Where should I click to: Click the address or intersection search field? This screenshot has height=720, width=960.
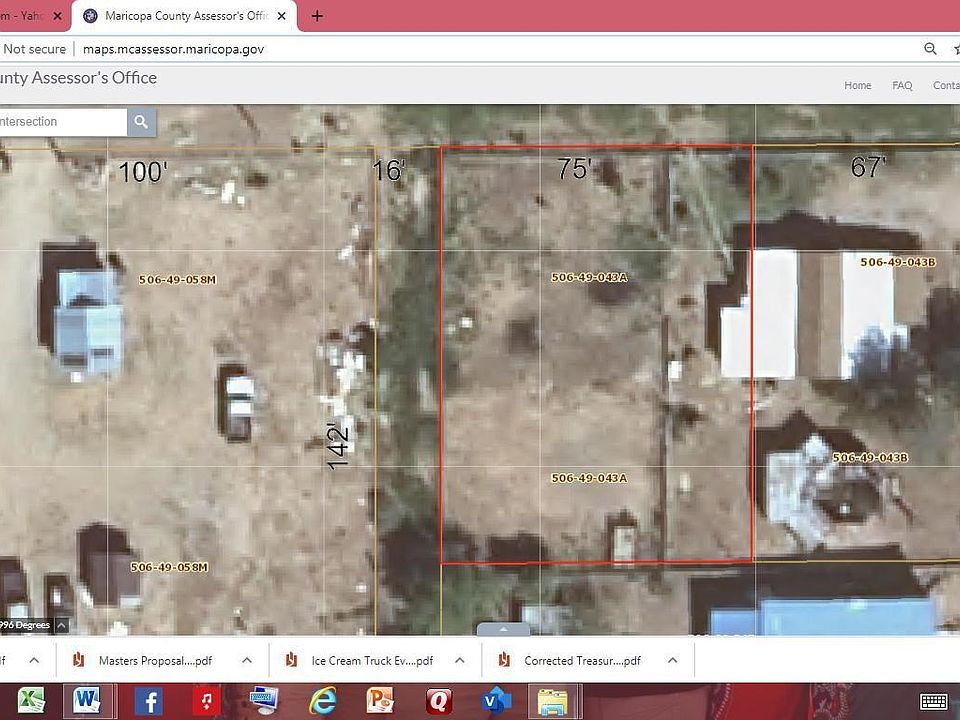pyautogui.click(x=60, y=122)
